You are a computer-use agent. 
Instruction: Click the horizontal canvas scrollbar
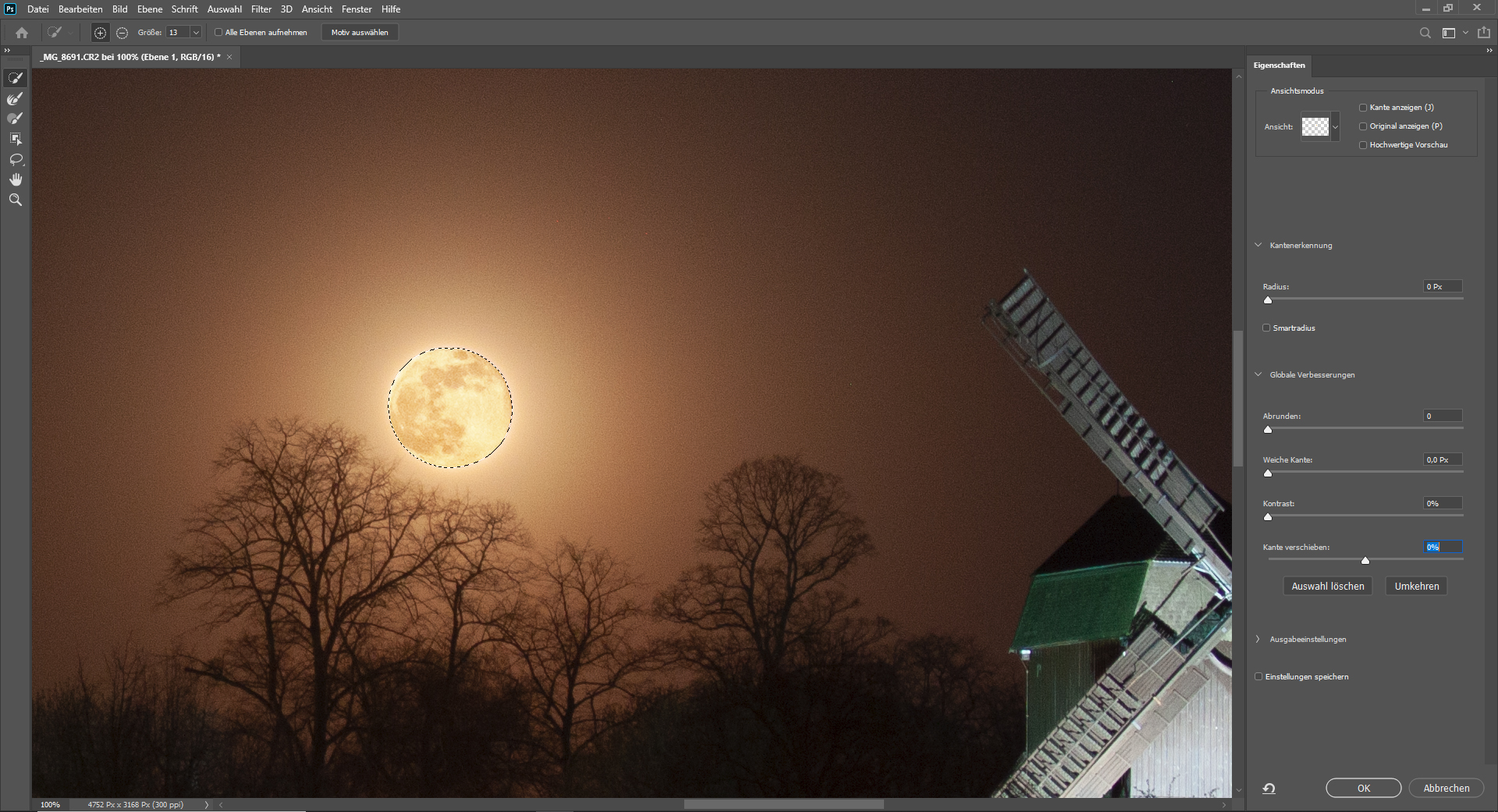click(x=784, y=805)
